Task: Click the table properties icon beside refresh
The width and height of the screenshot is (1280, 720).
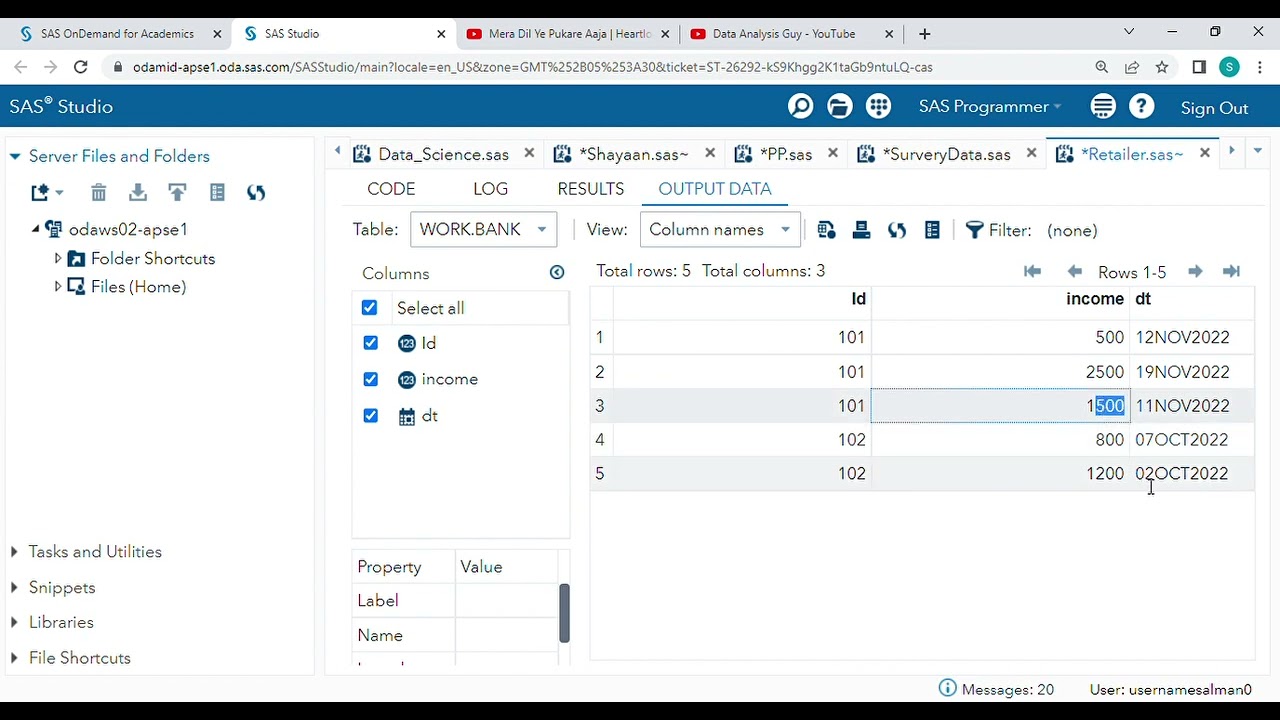Action: pyautogui.click(x=932, y=230)
